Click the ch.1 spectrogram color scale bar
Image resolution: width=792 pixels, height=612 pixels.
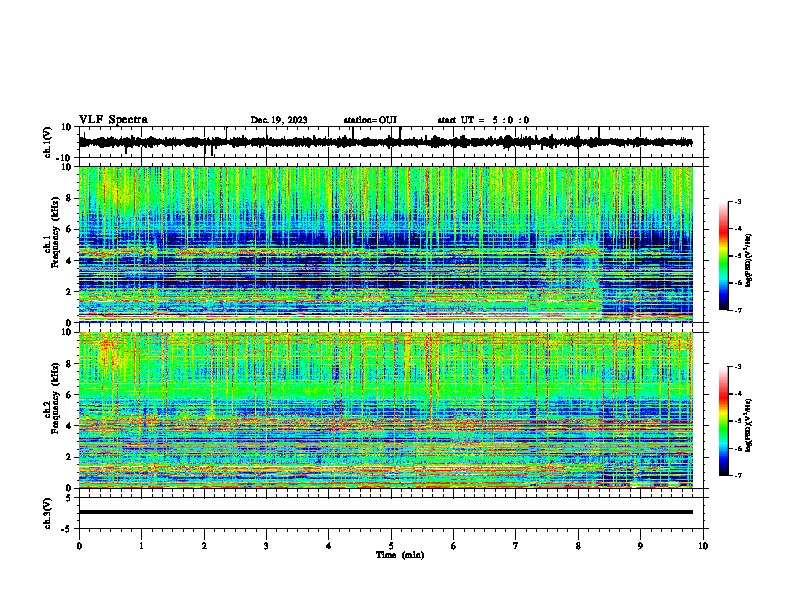pyautogui.click(x=724, y=256)
